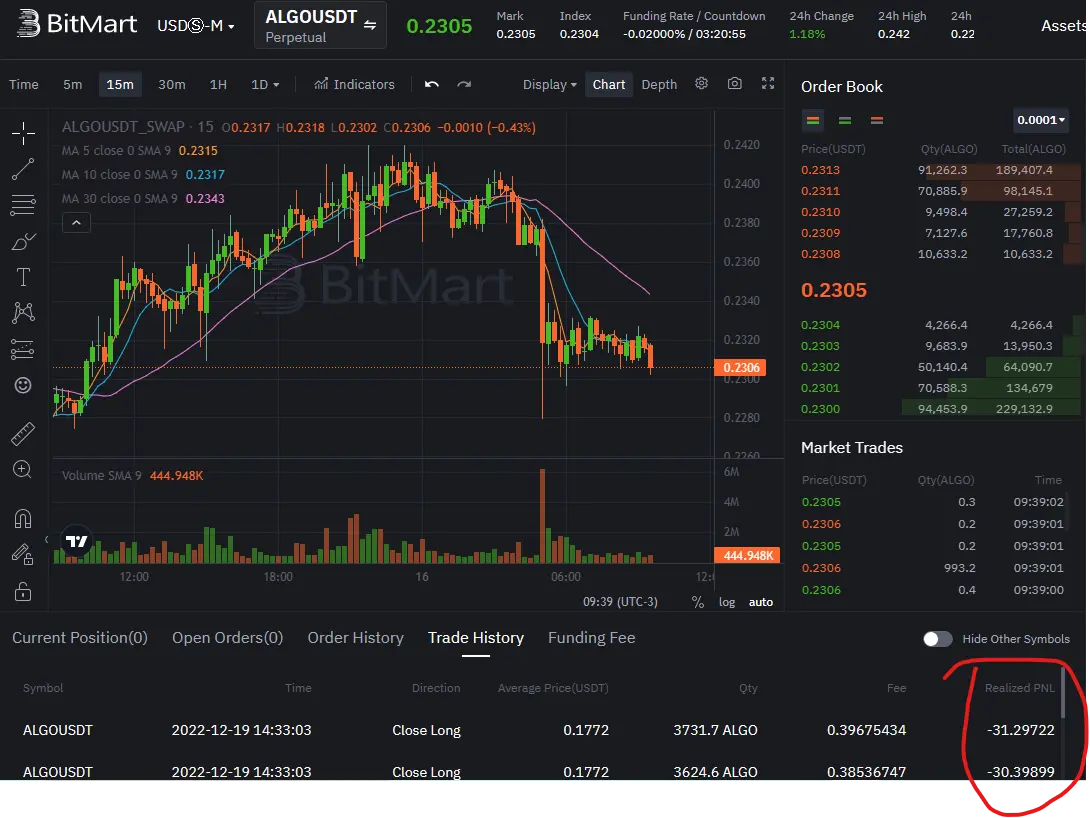Screen dimensions: 1090x818
Task: Select the trend line drawing tool
Action: pyautogui.click(x=23, y=169)
